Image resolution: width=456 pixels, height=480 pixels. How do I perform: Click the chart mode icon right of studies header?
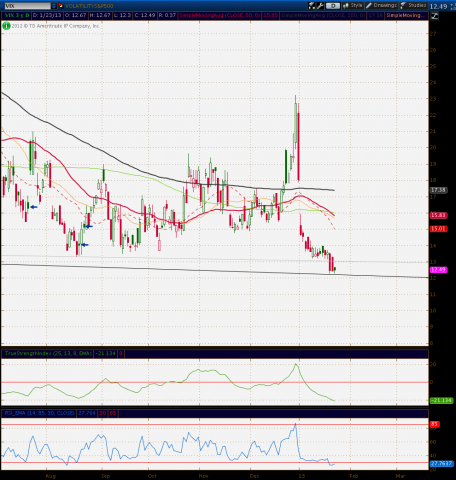(434, 16)
